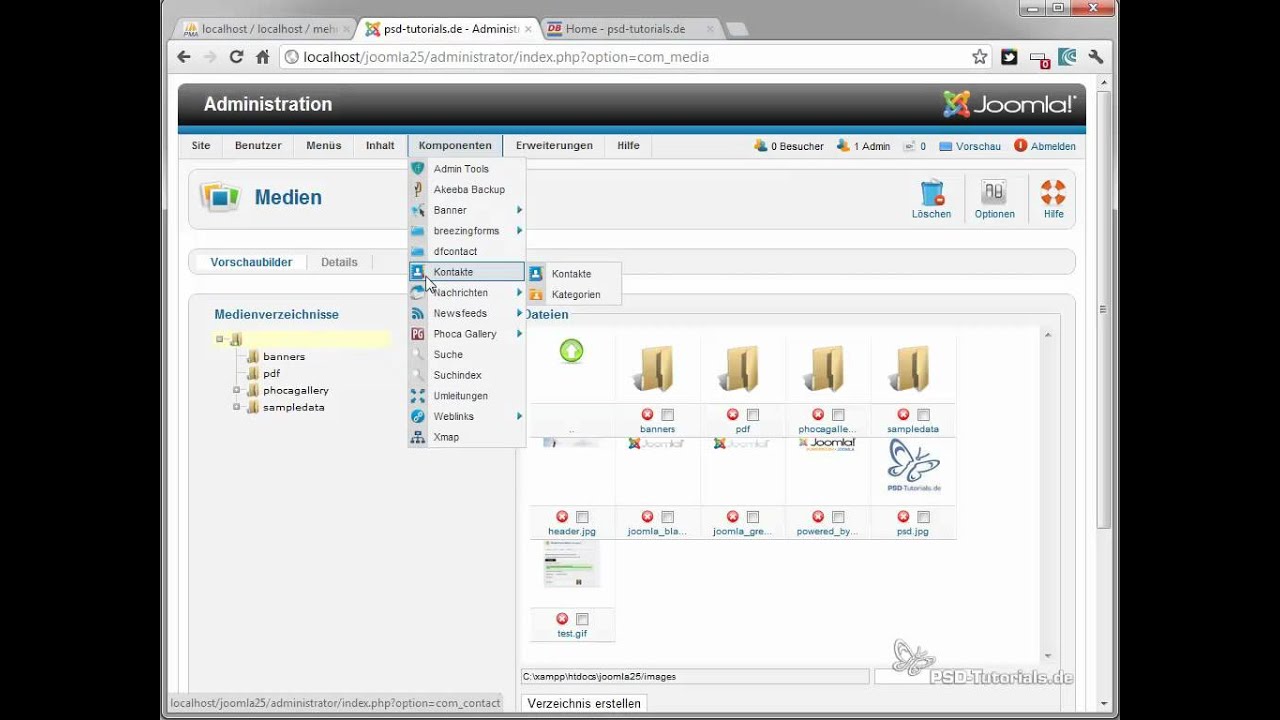Open the Benutzer menu
The image size is (1280, 720).
[x=258, y=145]
